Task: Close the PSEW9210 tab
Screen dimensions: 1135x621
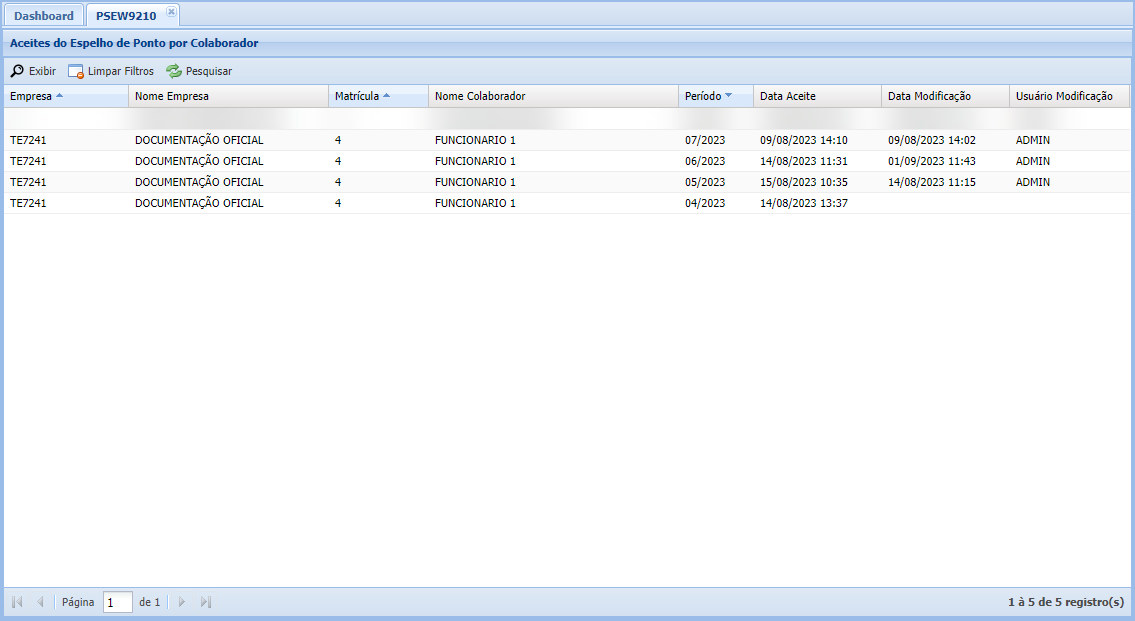Action: [x=171, y=11]
